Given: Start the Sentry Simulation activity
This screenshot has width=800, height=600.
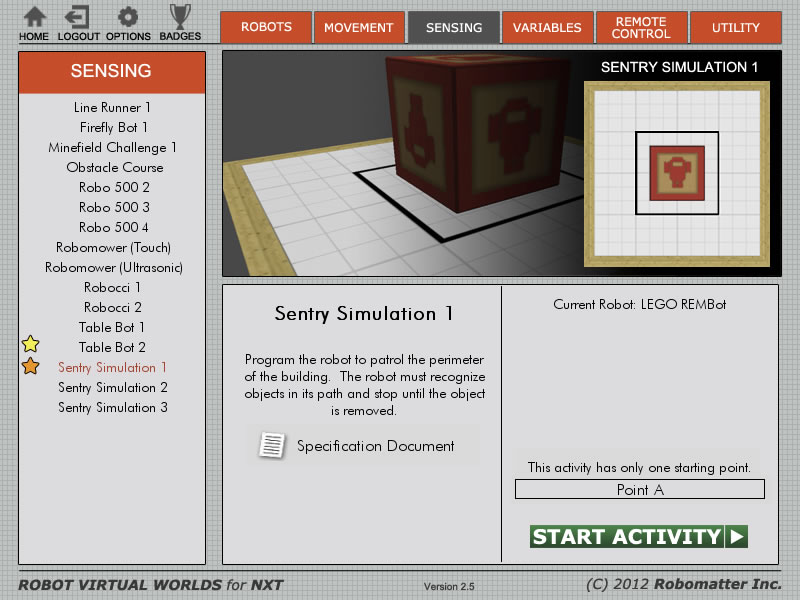Looking at the screenshot, I should pyautogui.click(x=639, y=537).
